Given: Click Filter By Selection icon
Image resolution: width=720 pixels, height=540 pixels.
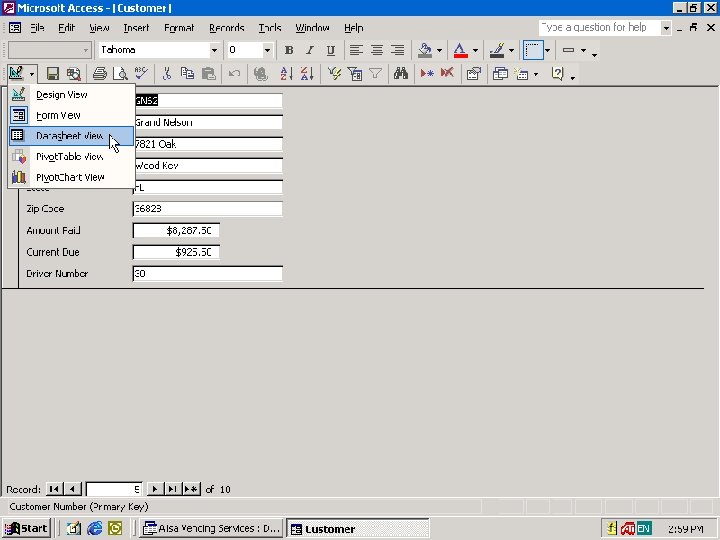Looking at the screenshot, I should tap(334, 73).
